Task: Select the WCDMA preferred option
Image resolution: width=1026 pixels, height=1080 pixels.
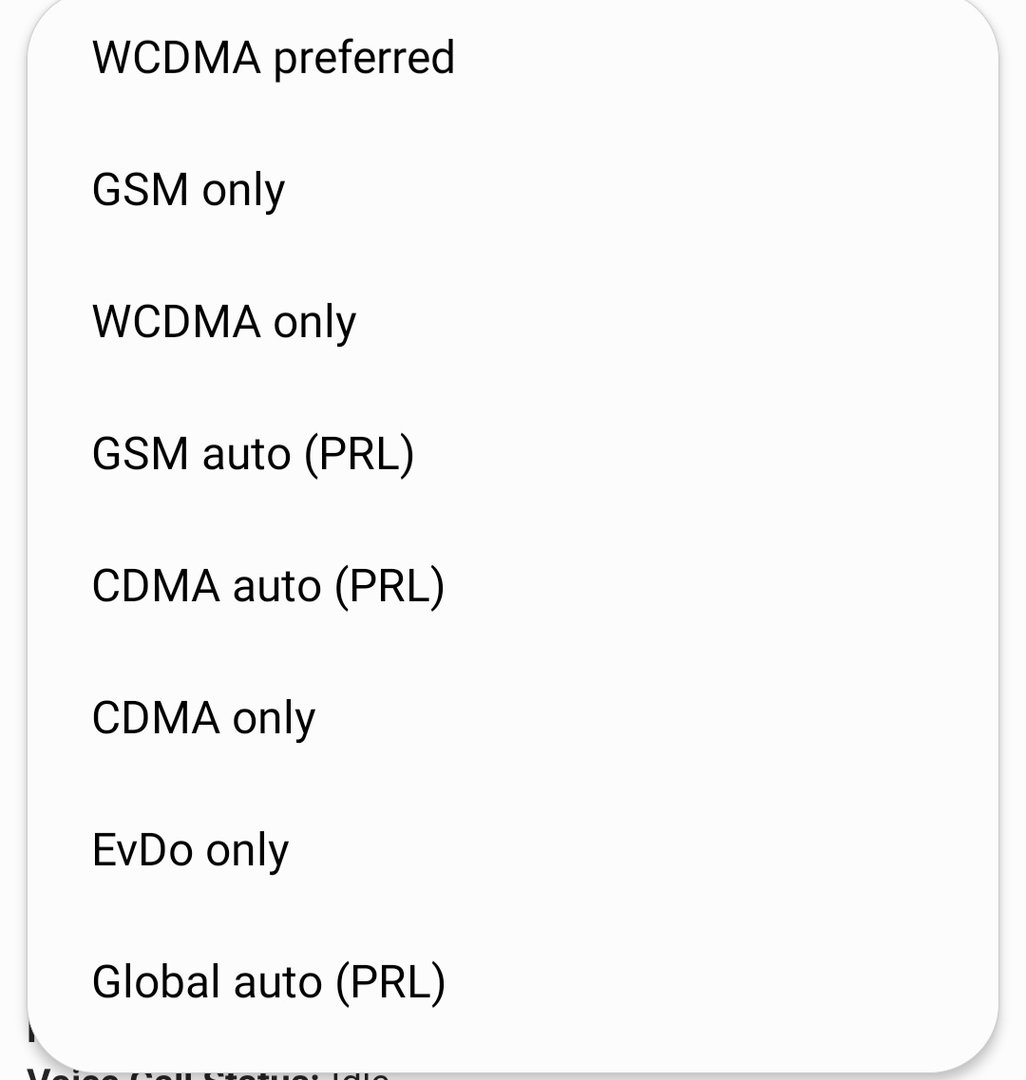Action: pyautogui.click(x=513, y=56)
